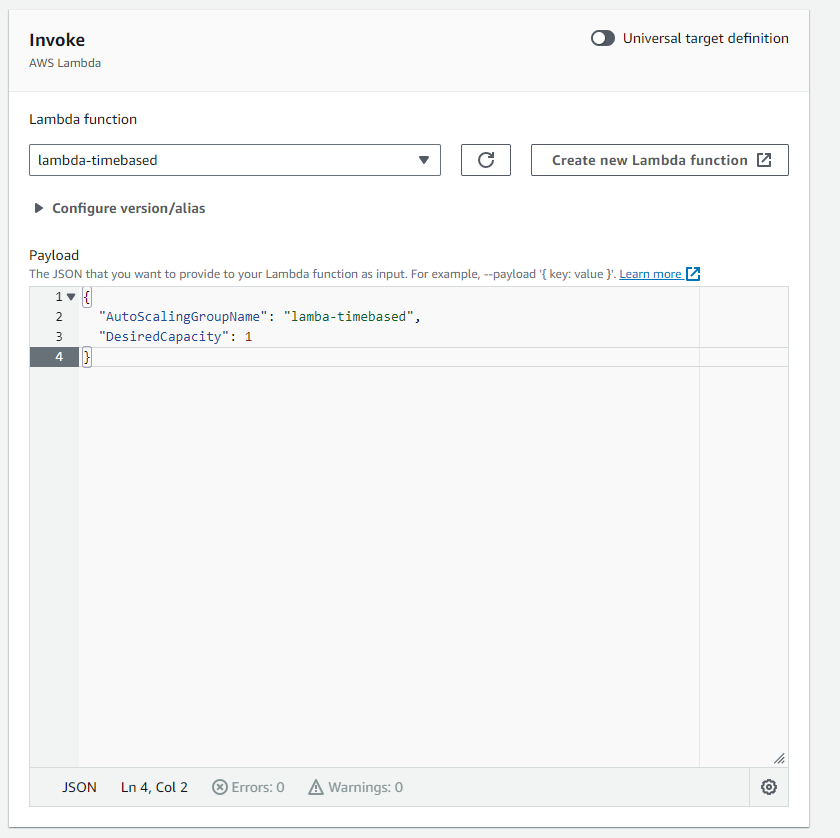Toggle Universal target definition switch
840x838 pixels.
603,38
